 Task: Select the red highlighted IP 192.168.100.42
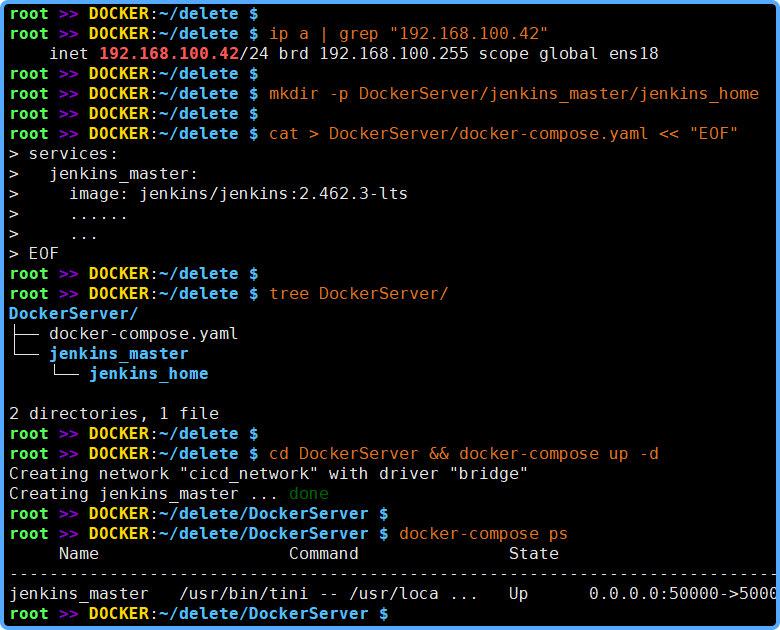169,54
